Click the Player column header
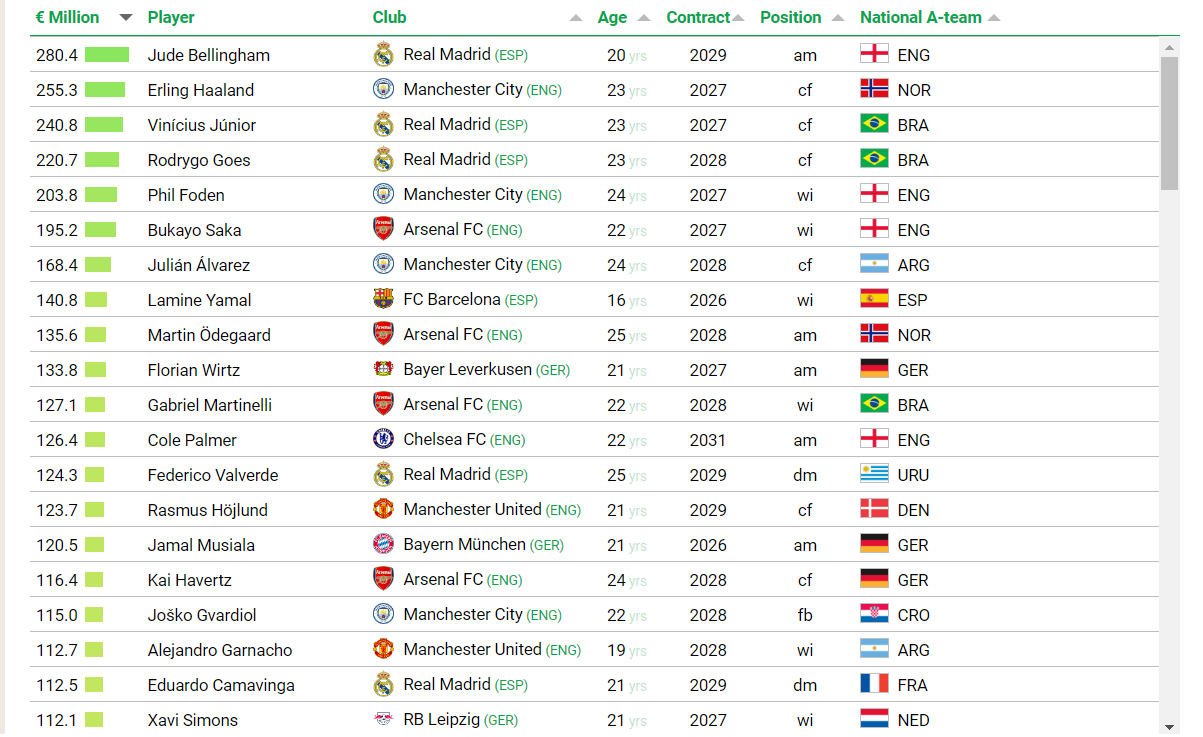Image resolution: width=1203 pixels, height=737 pixels. point(171,17)
